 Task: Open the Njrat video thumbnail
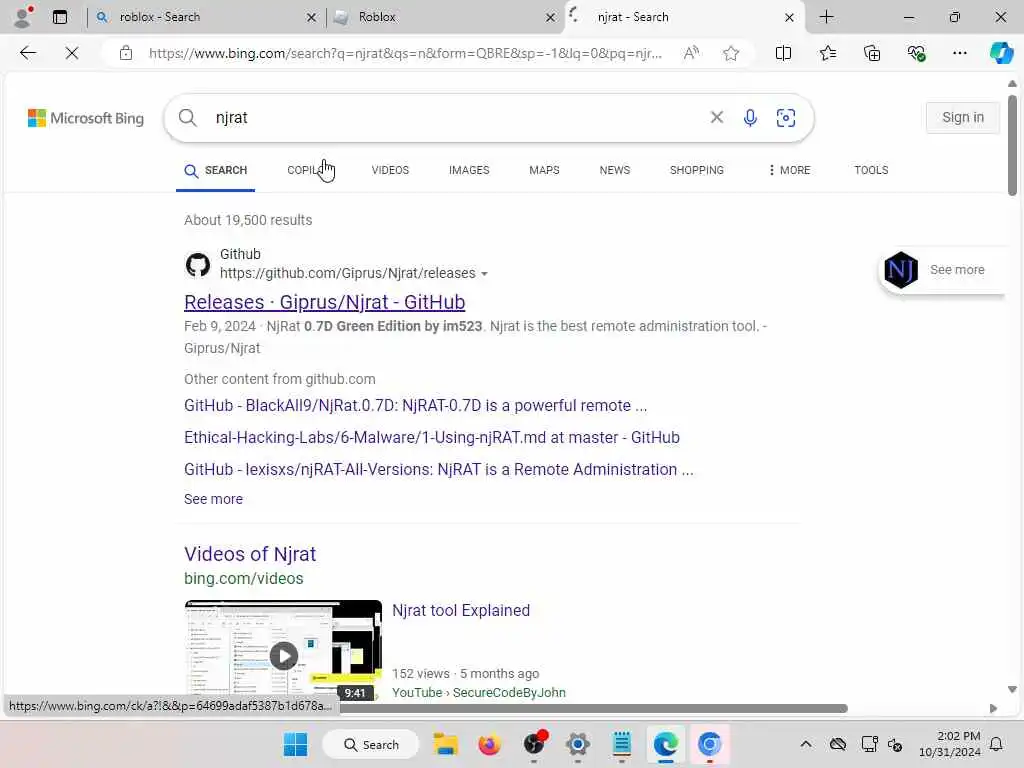[x=283, y=650]
